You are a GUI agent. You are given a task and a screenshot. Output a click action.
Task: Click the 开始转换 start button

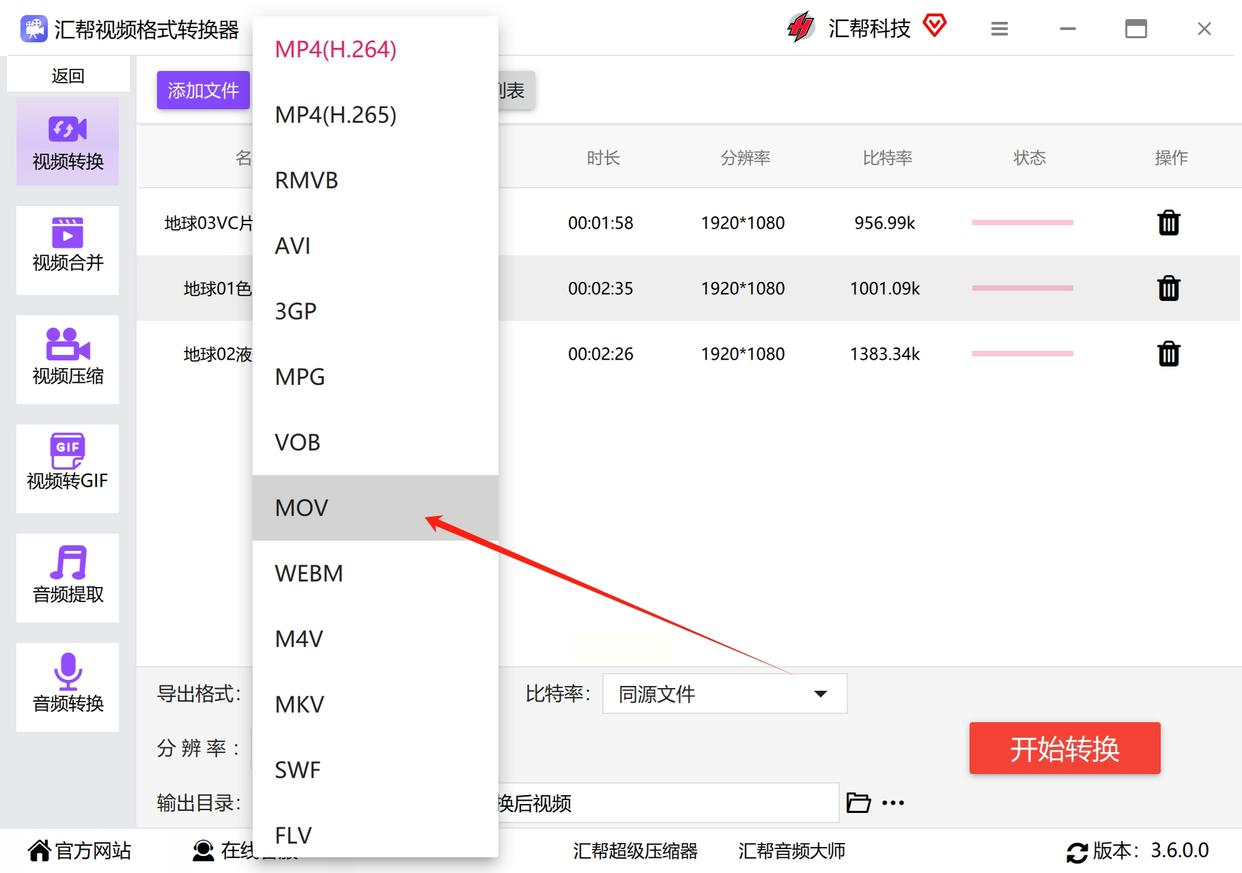(x=1065, y=748)
